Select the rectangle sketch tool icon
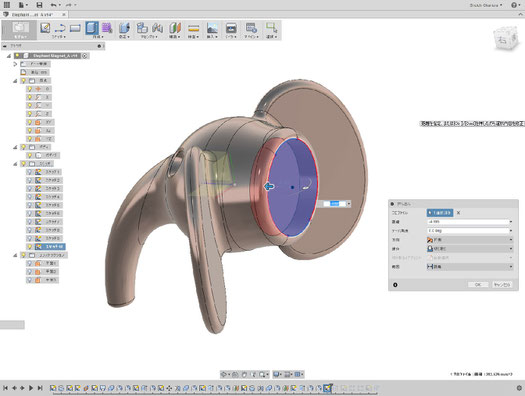 75,28
